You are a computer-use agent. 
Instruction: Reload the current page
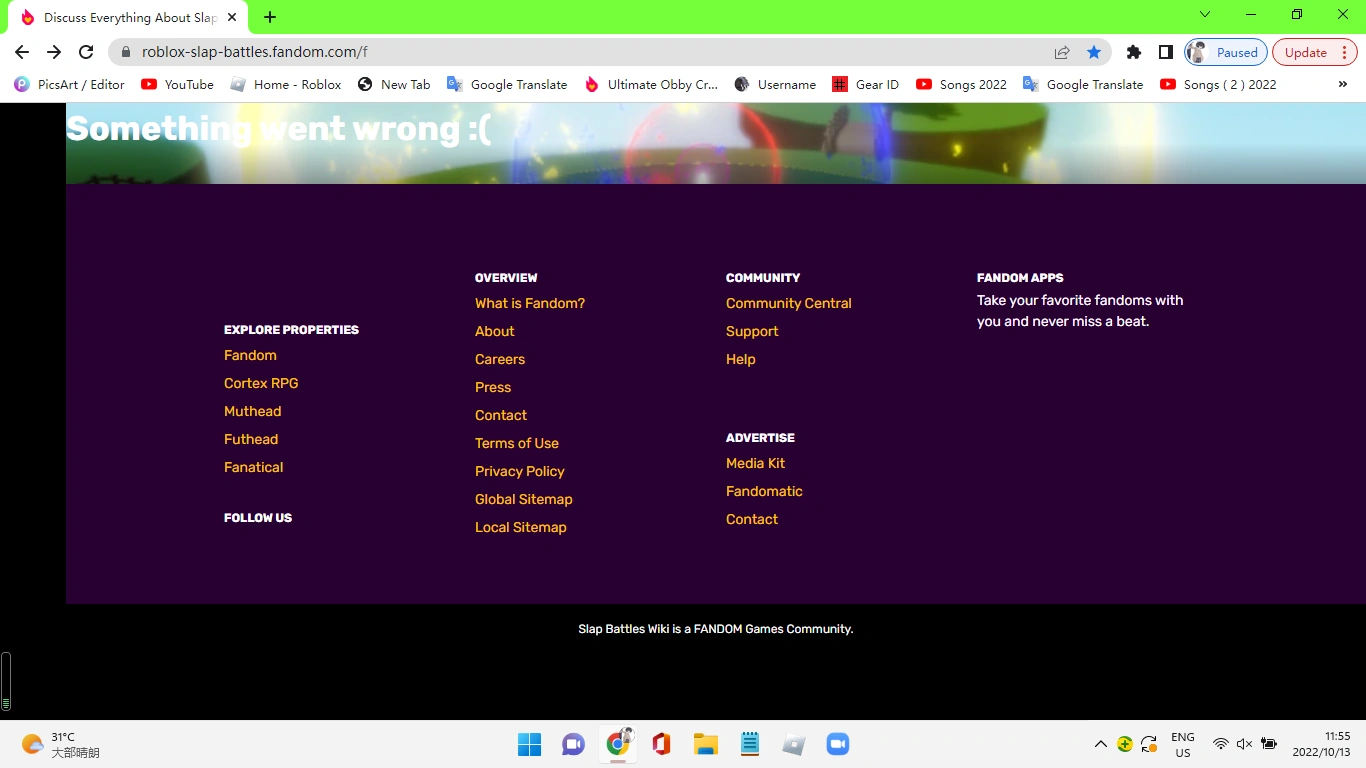point(86,51)
